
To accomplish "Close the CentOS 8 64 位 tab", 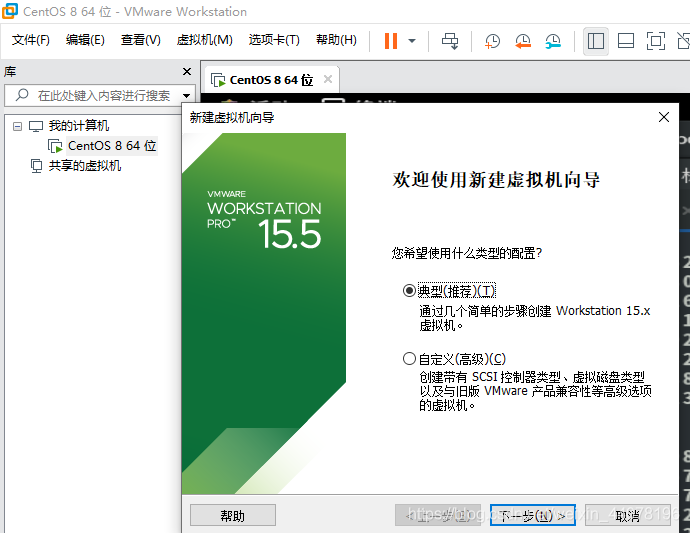I will pyautogui.click(x=328, y=79).
